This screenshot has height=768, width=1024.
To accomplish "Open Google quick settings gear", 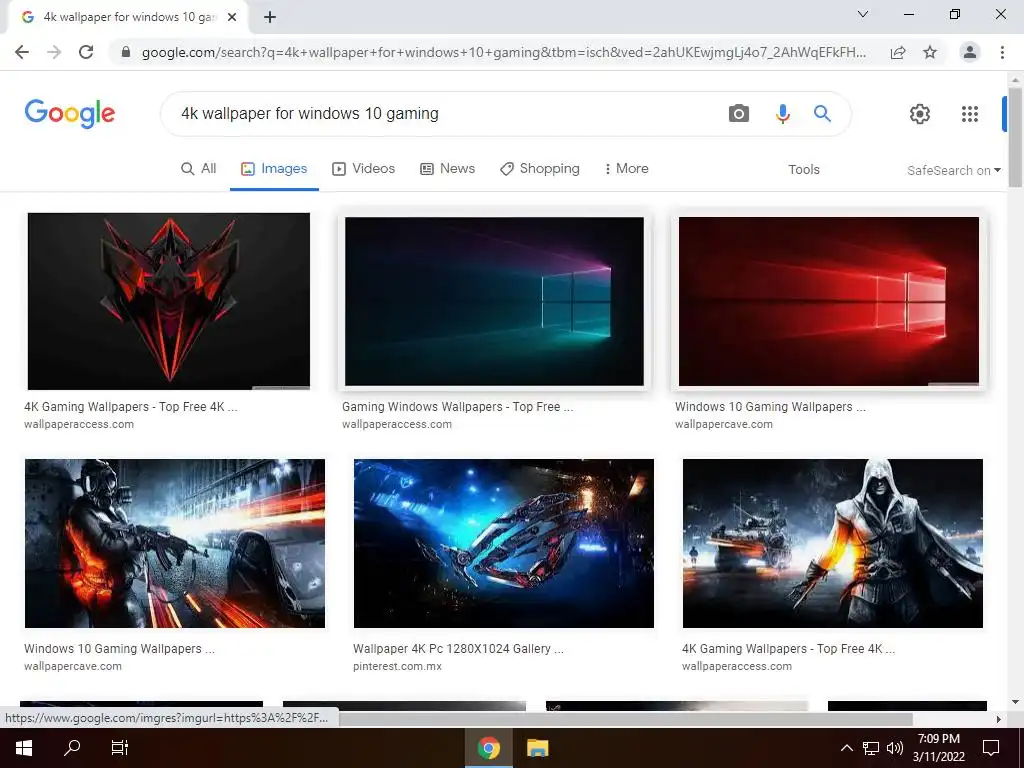I will [x=920, y=114].
